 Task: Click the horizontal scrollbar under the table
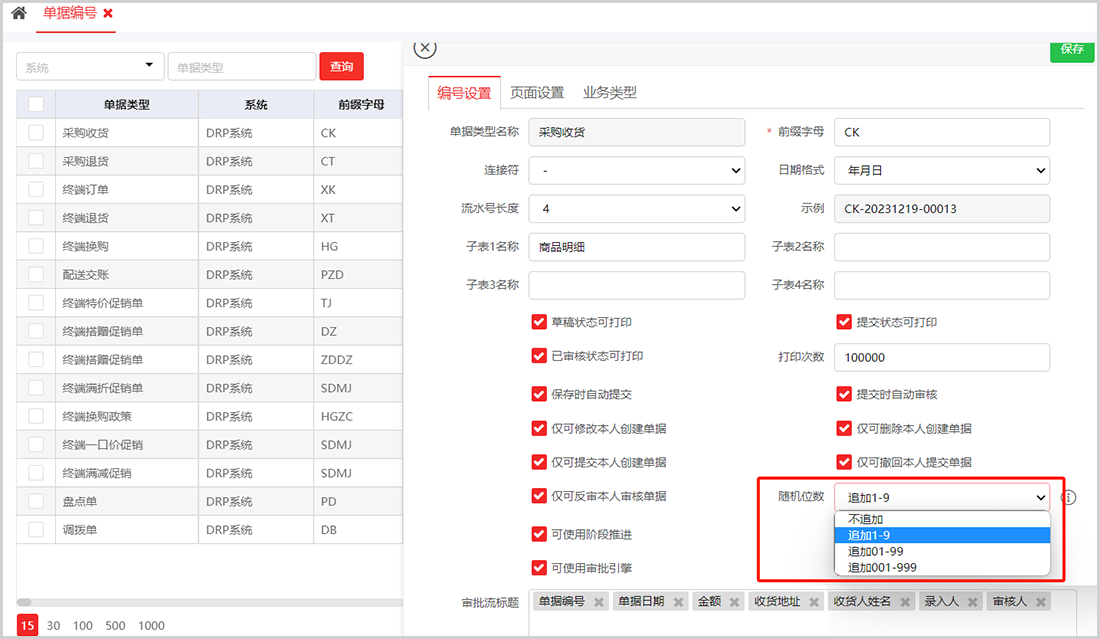200,601
